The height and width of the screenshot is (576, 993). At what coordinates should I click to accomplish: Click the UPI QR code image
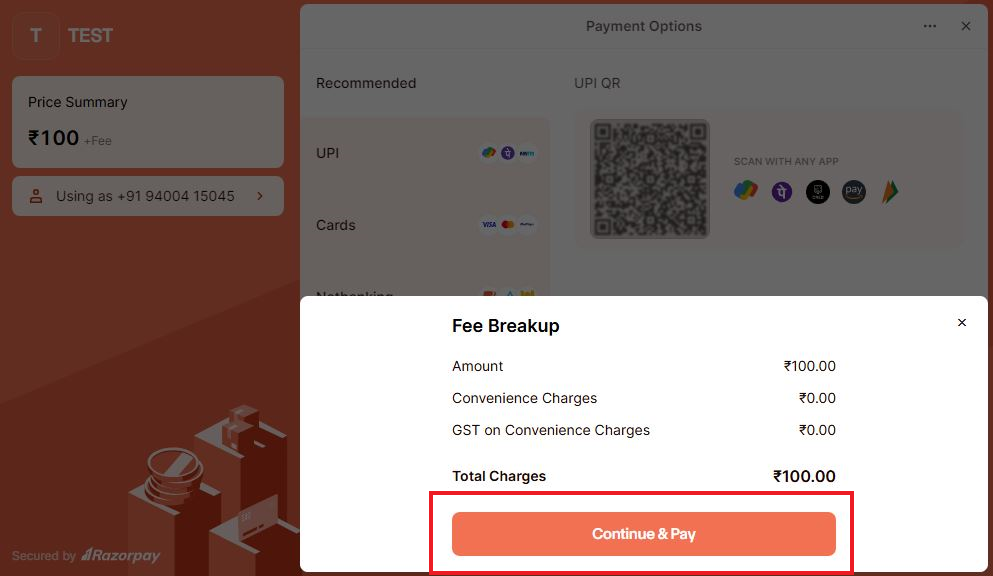[x=650, y=179]
